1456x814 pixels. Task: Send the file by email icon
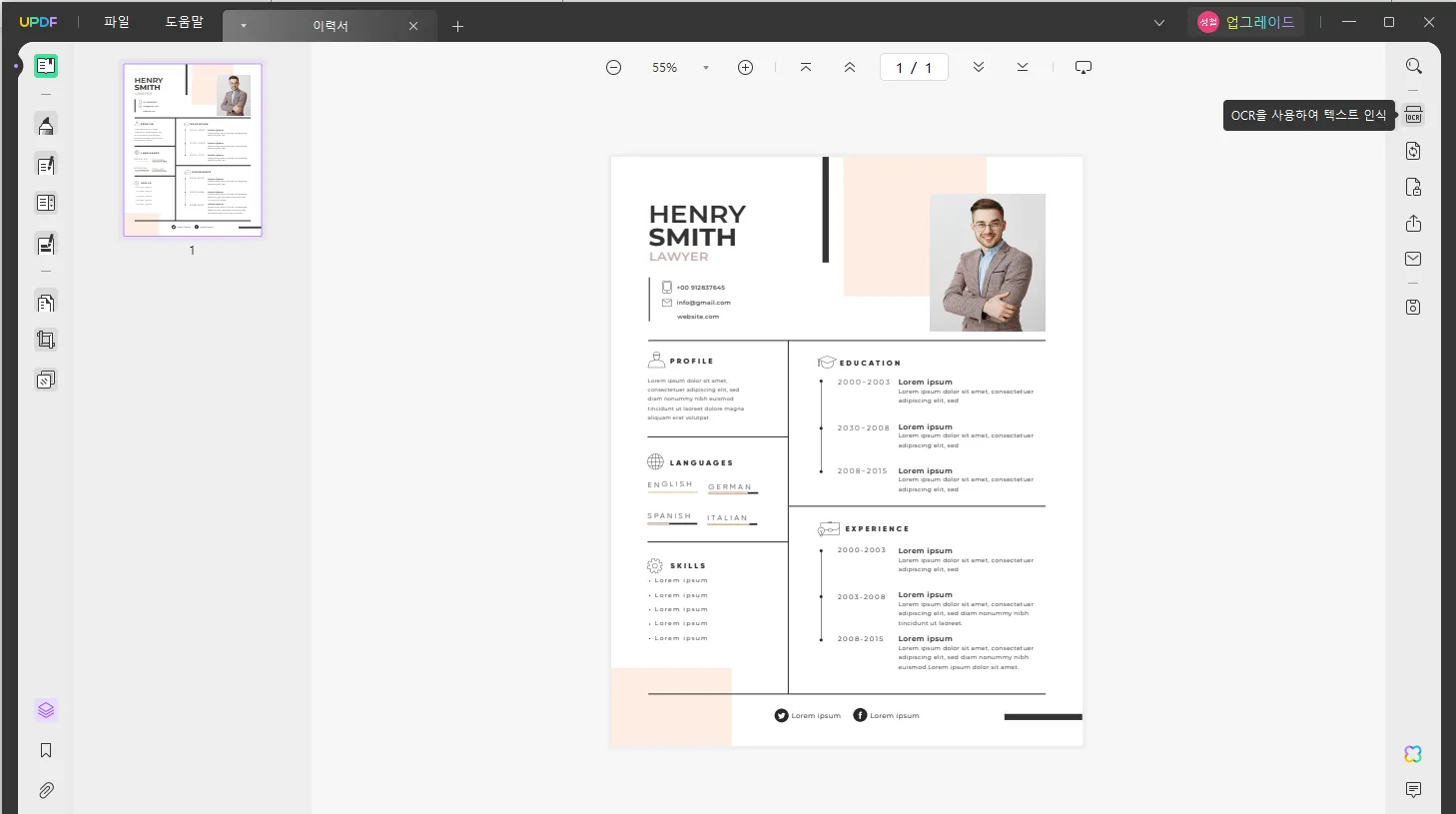pos(1413,259)
